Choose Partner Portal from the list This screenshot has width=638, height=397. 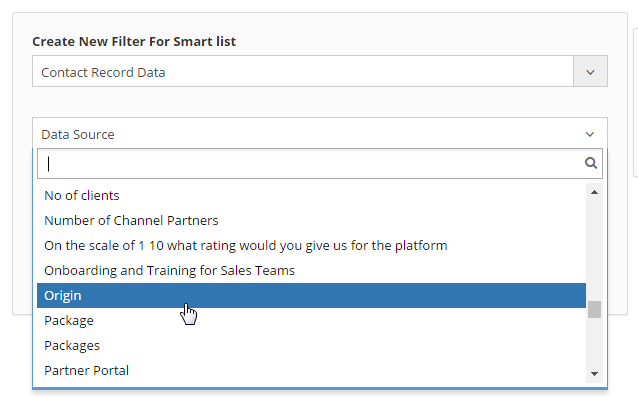(x=311, y=370)
